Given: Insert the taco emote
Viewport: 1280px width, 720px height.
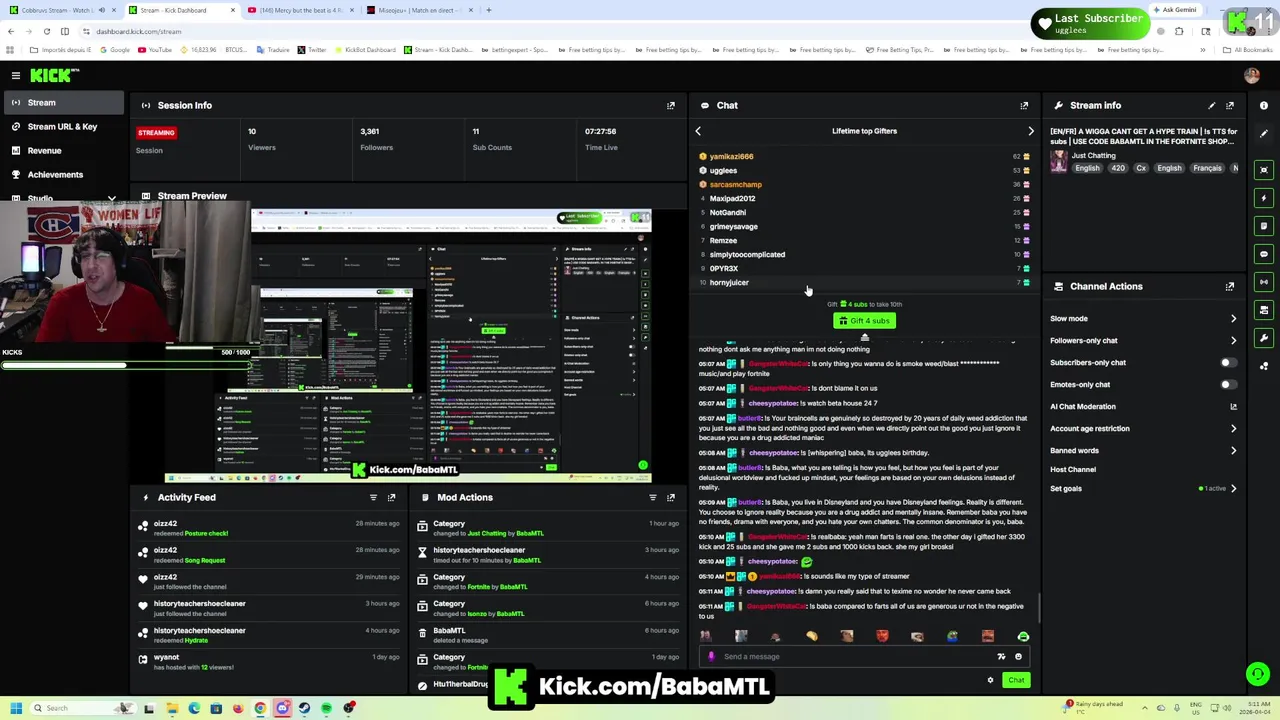Looking at the screenshot, I should (x=812, y=636).
